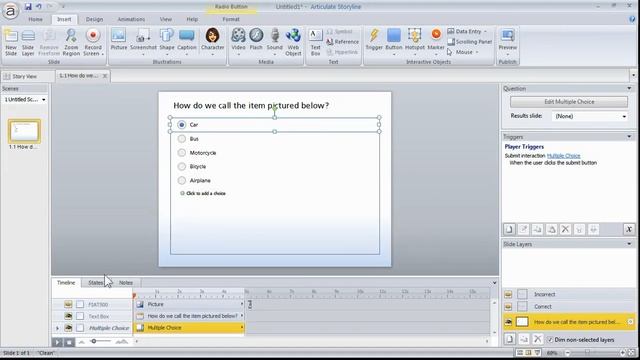Click the Undo icon
This screenshot has width=640, height=360.
39,7
